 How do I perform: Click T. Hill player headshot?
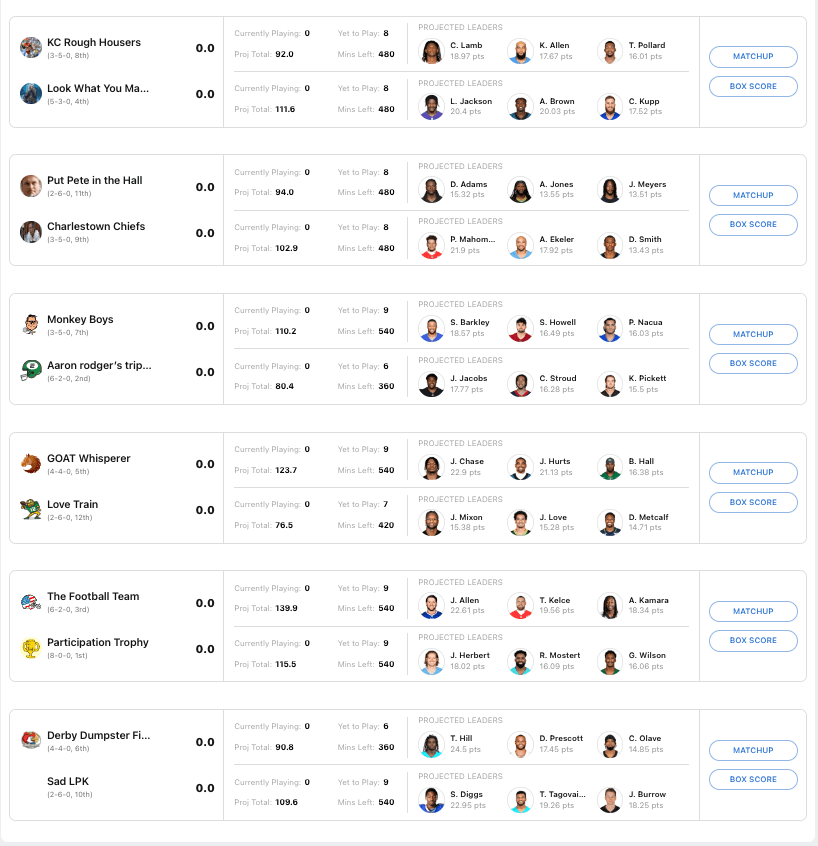tap(431, 744)
